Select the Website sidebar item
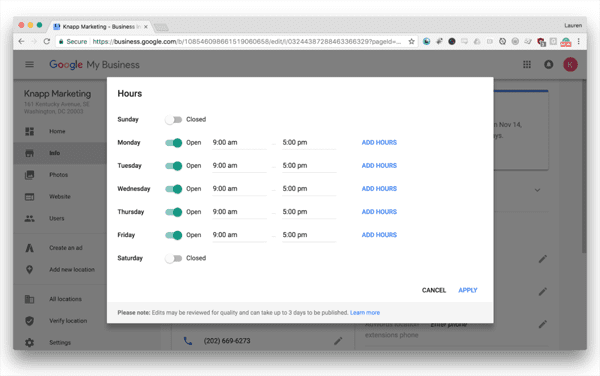Viewport: 600px width, 376px height. click(x=60, y=197)
